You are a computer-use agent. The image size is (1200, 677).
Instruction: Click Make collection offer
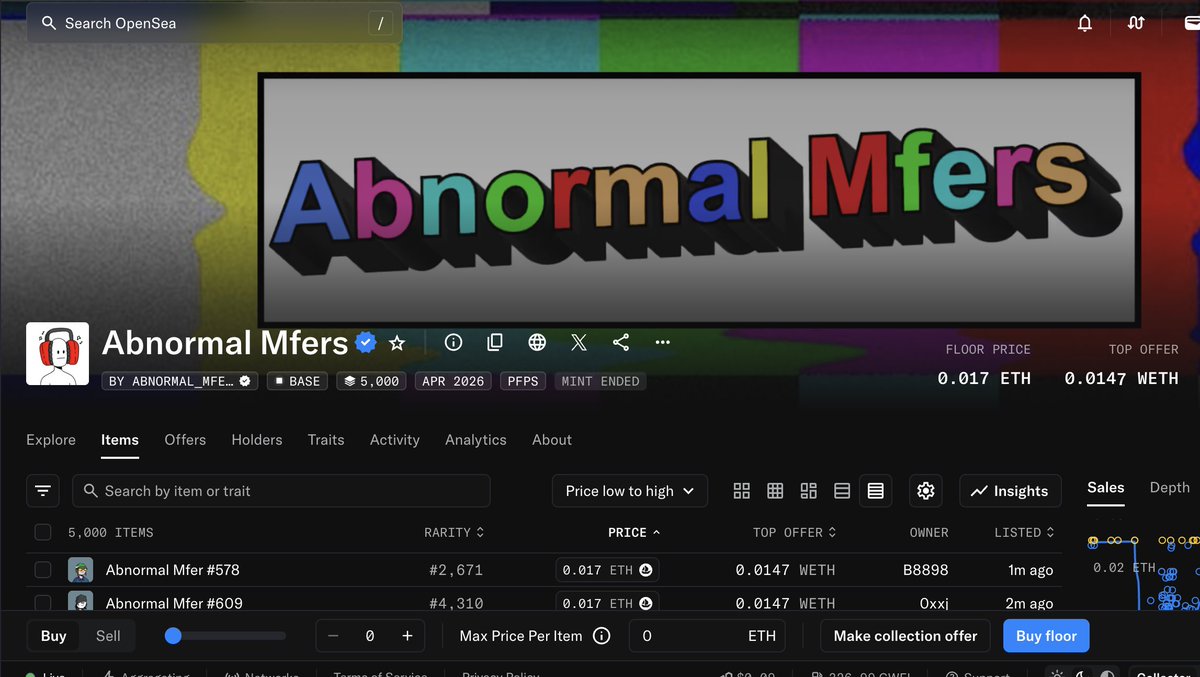(x=906, y=636)
